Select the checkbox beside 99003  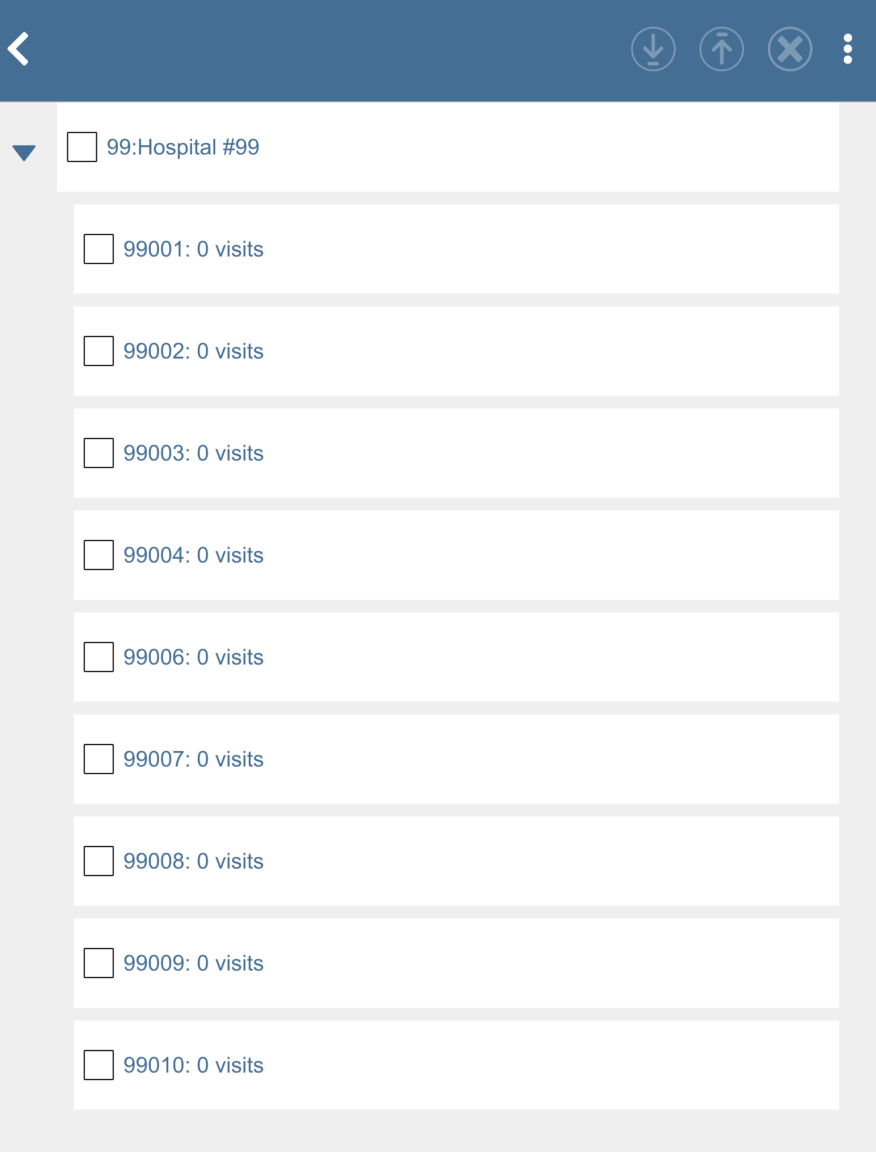point(98,453)
